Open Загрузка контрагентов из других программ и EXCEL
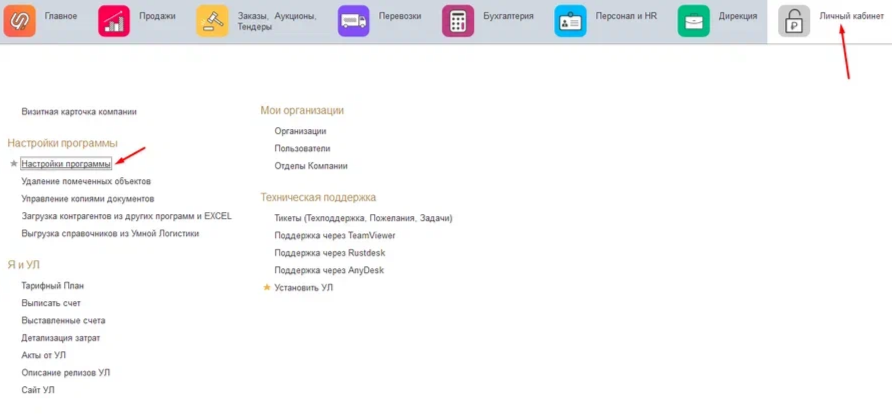Screen dimensions: 892x414 tap(126, 216)
